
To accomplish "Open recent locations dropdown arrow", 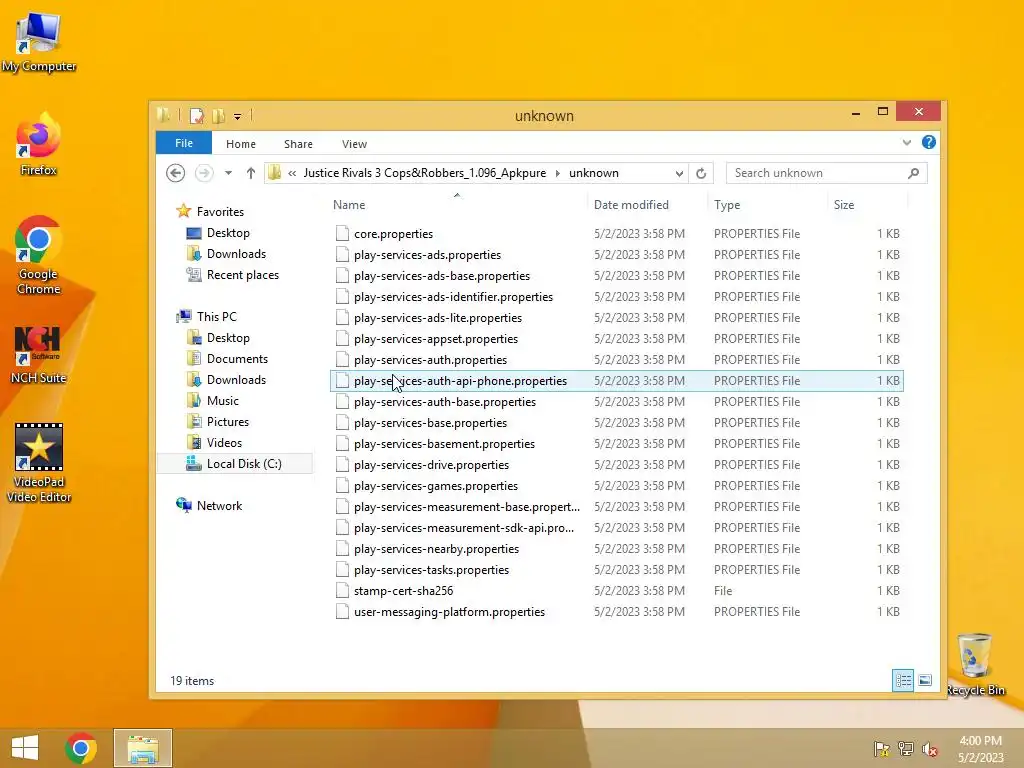I will pyautogui.click(x=228, y=173).
